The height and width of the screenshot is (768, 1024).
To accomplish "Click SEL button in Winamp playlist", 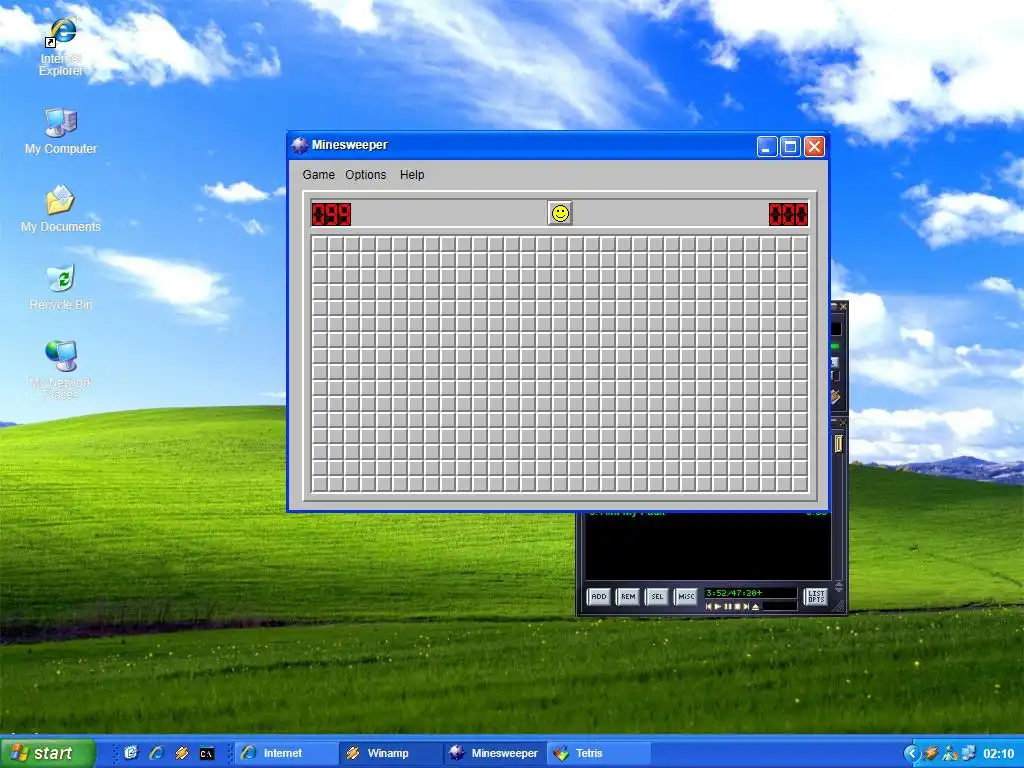I will click(657, 596).
